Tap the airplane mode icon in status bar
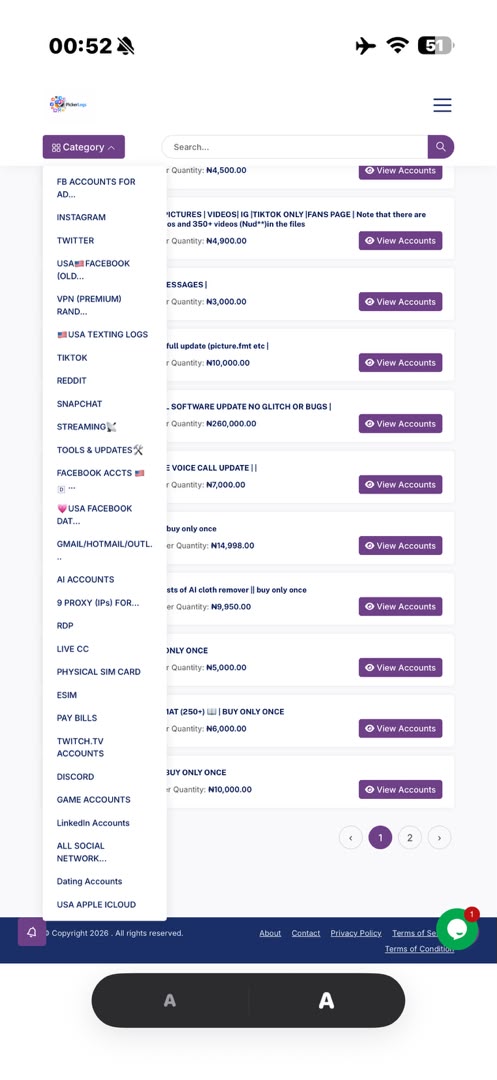This screenshot has width=497, height=1080. pyautogui.click(x=366, y=46)
